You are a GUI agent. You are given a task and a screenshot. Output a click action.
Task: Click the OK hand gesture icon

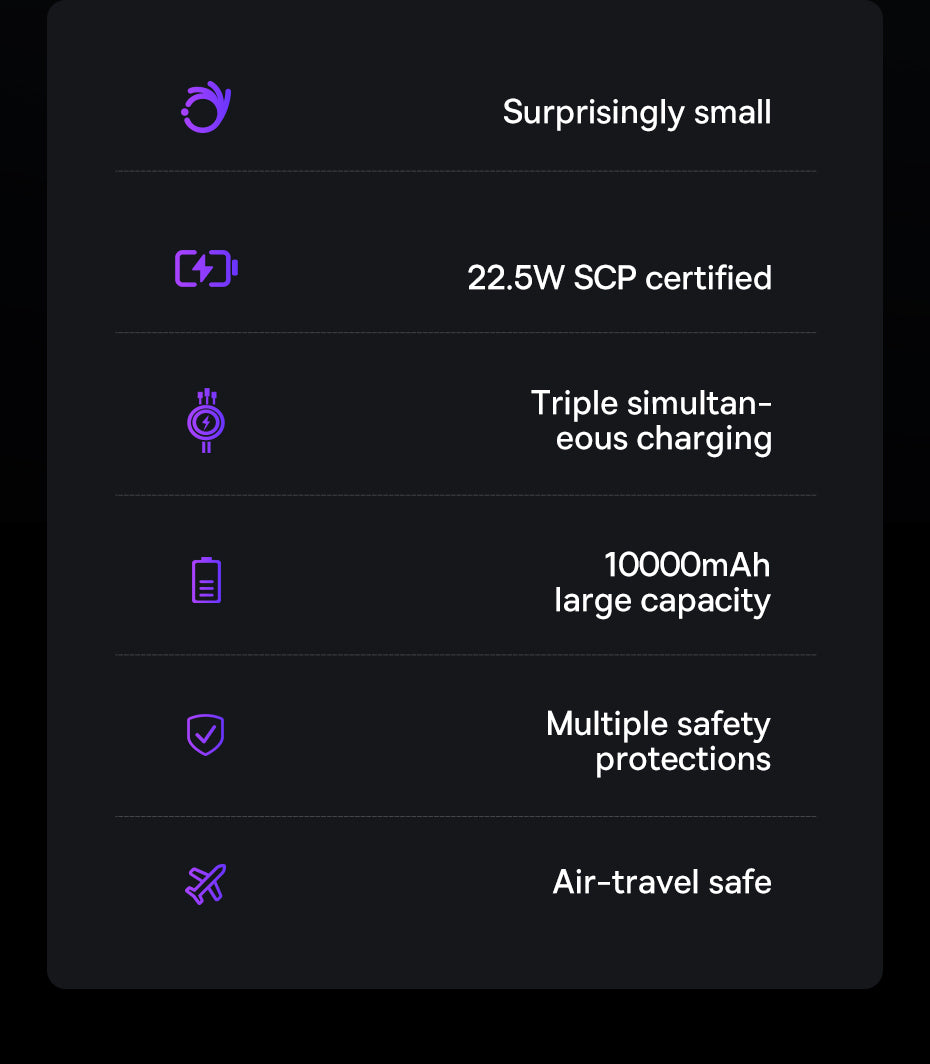[x=206, y=108]
